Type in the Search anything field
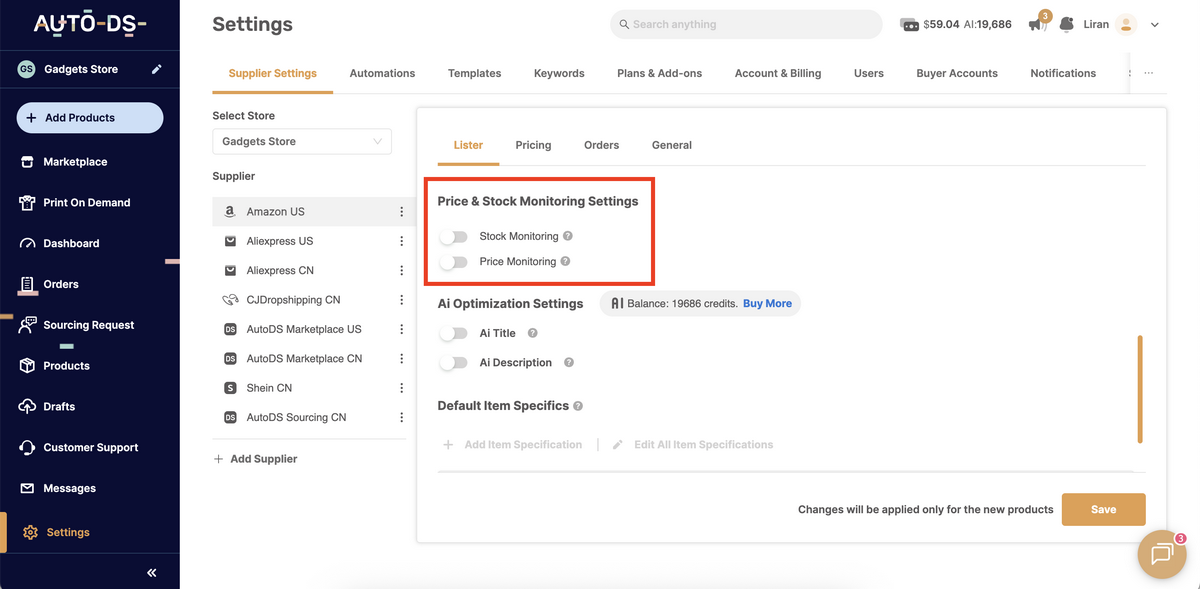 (x=745, y=24)
